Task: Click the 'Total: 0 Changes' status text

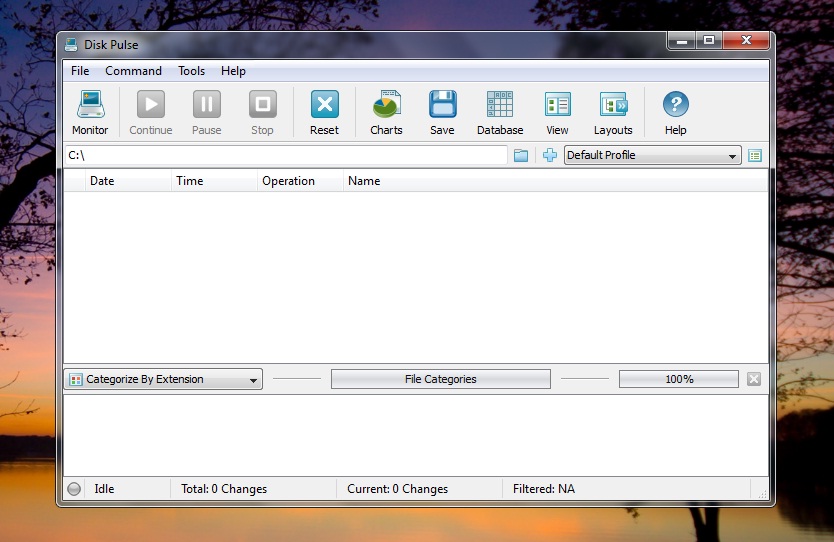Action: pos(224,489)
